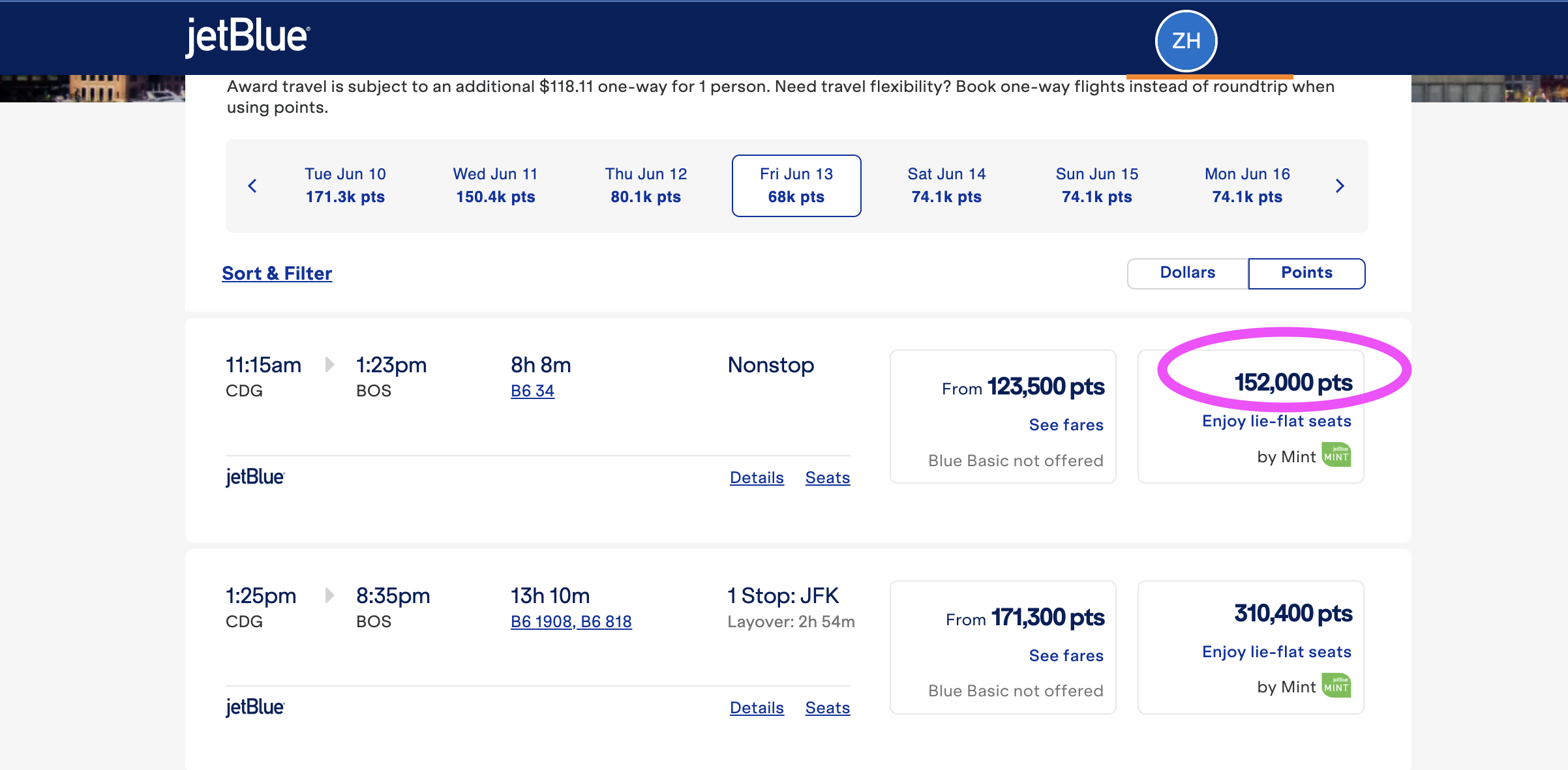Go to later dates with right chevron
Image resolution: width=1568 pixels, height=770 pixels.
pyautogui.click(x=1340, y=186)
